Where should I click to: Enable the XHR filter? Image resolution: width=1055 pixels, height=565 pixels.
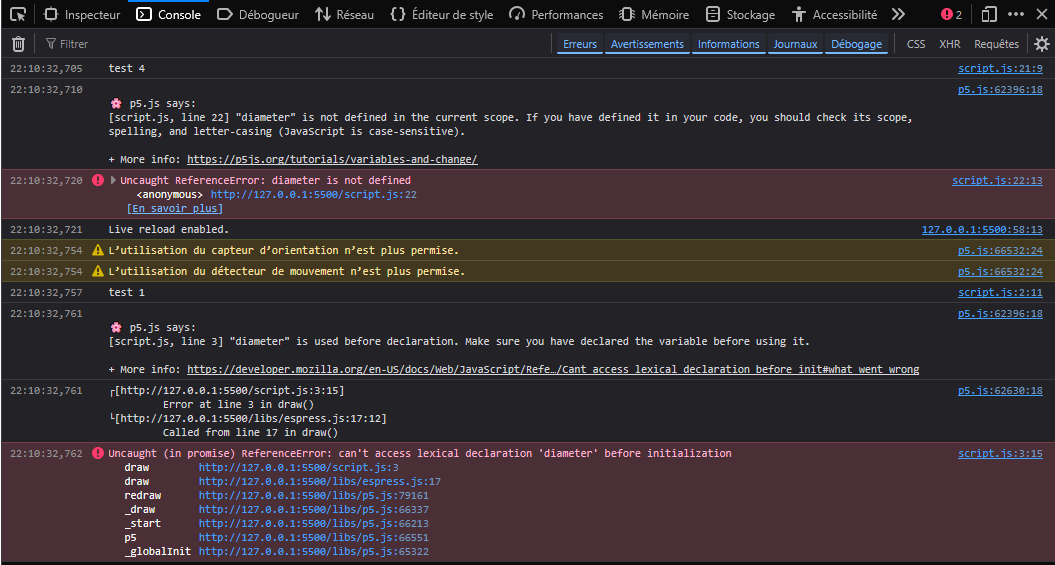click(x=949, y=44)
